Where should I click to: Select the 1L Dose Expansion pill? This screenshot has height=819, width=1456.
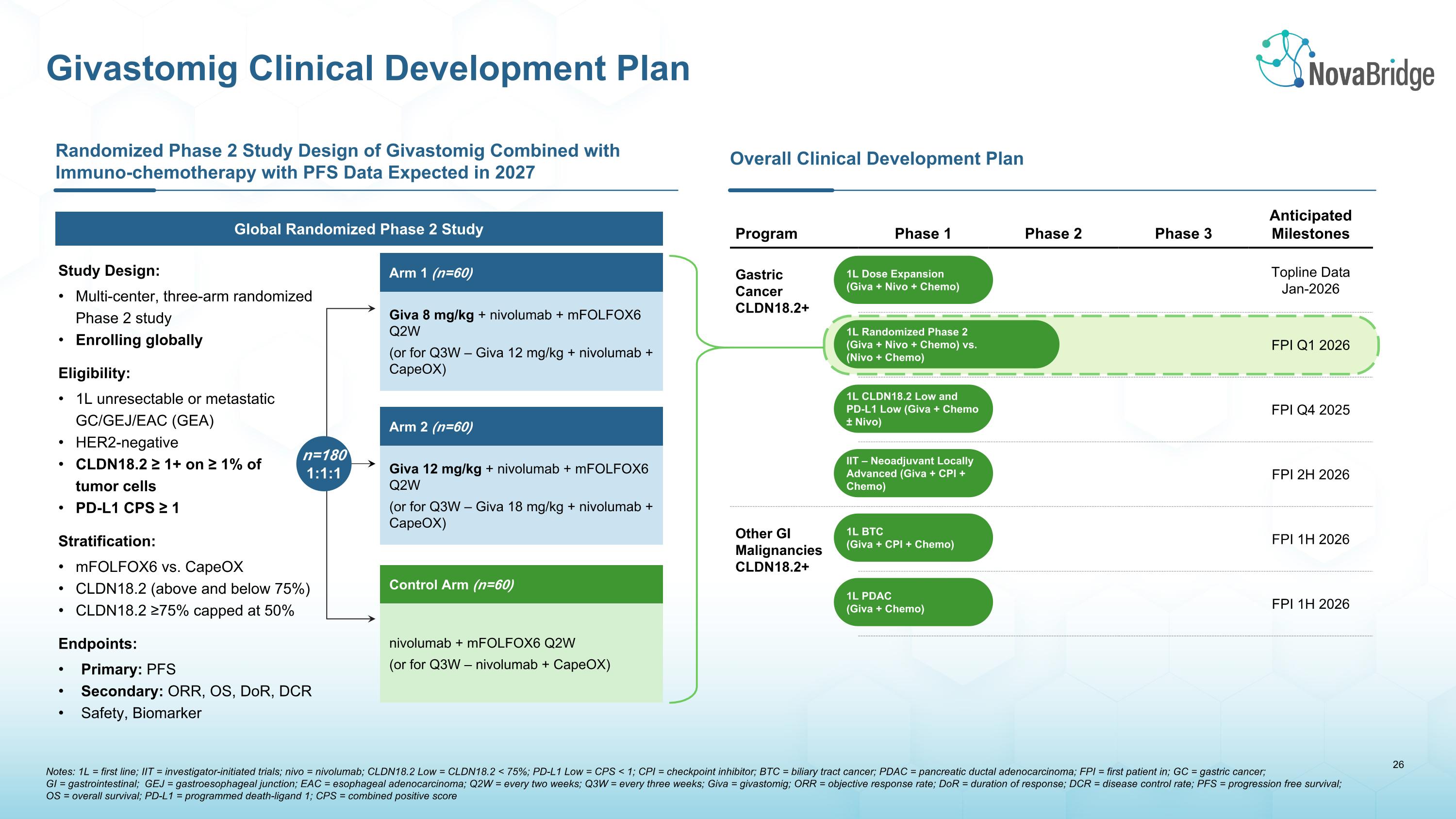[x=913, y=280]
